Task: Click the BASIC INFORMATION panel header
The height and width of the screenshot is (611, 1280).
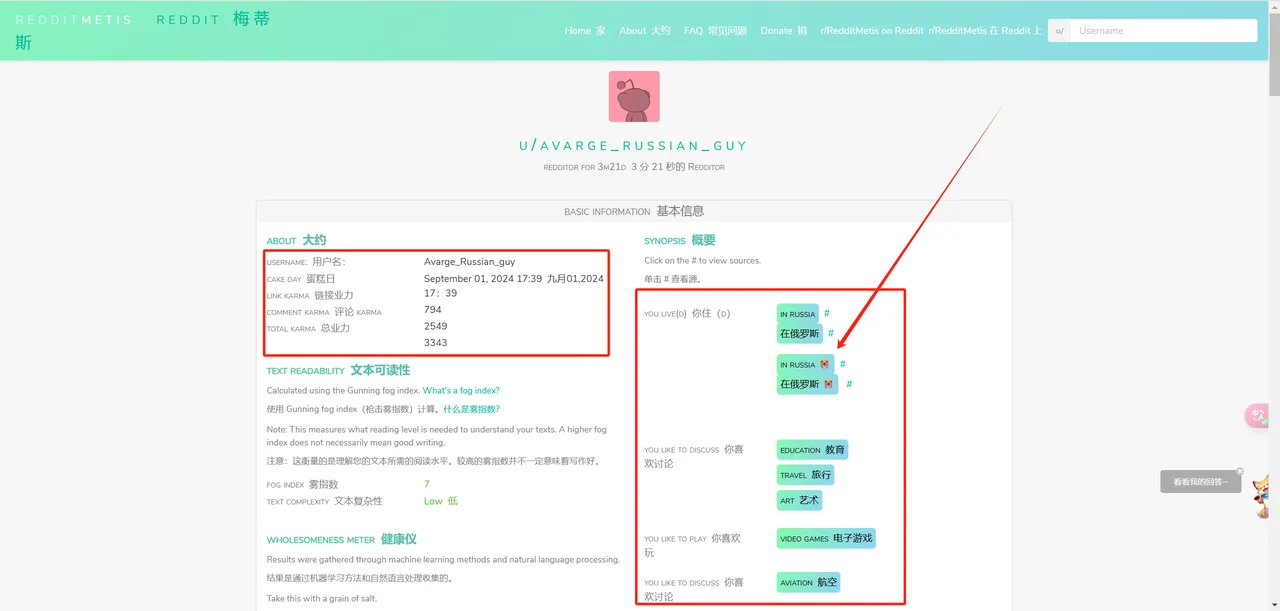Action: (x=634, y=211)
